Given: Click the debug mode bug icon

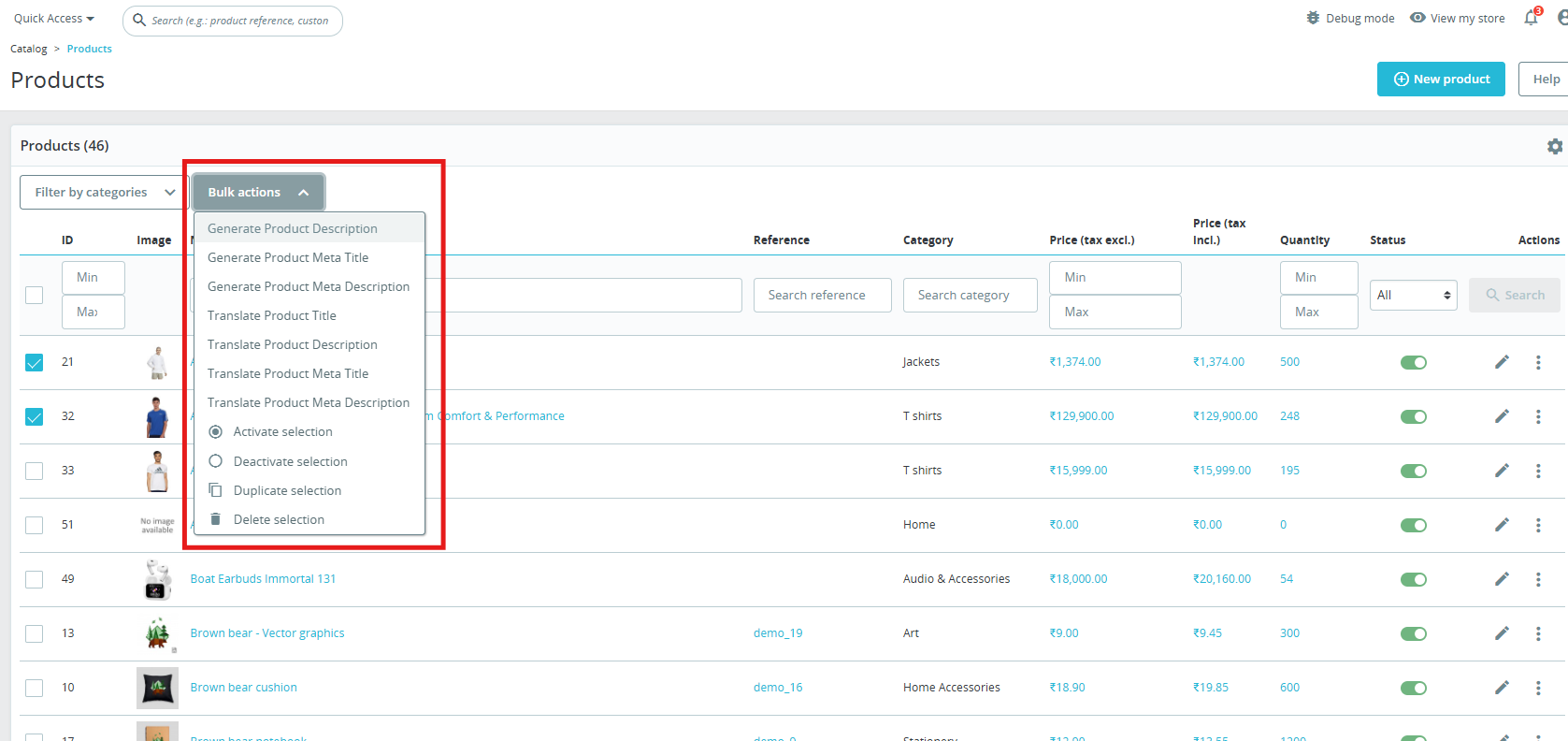Looking at the screenshot, I should pos(1313,18).
